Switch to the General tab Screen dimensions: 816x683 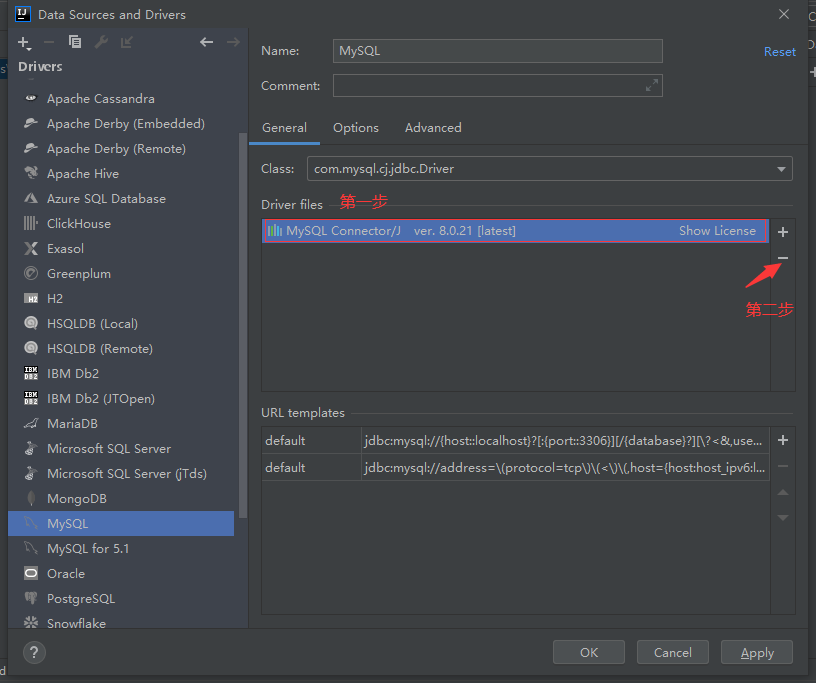coord(284,128)
